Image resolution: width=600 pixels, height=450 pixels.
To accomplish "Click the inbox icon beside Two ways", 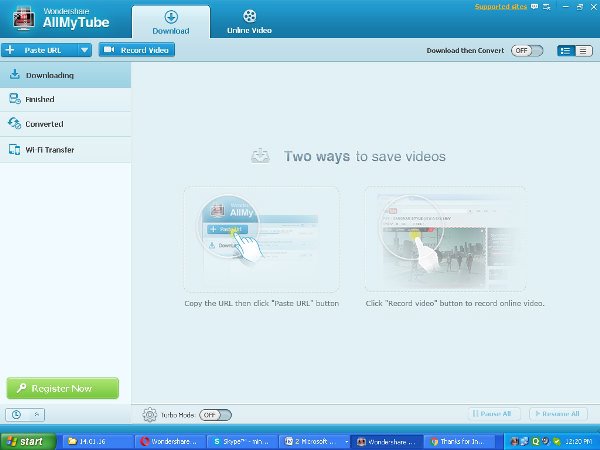I will pyautogui.click(x=260, y=156).
